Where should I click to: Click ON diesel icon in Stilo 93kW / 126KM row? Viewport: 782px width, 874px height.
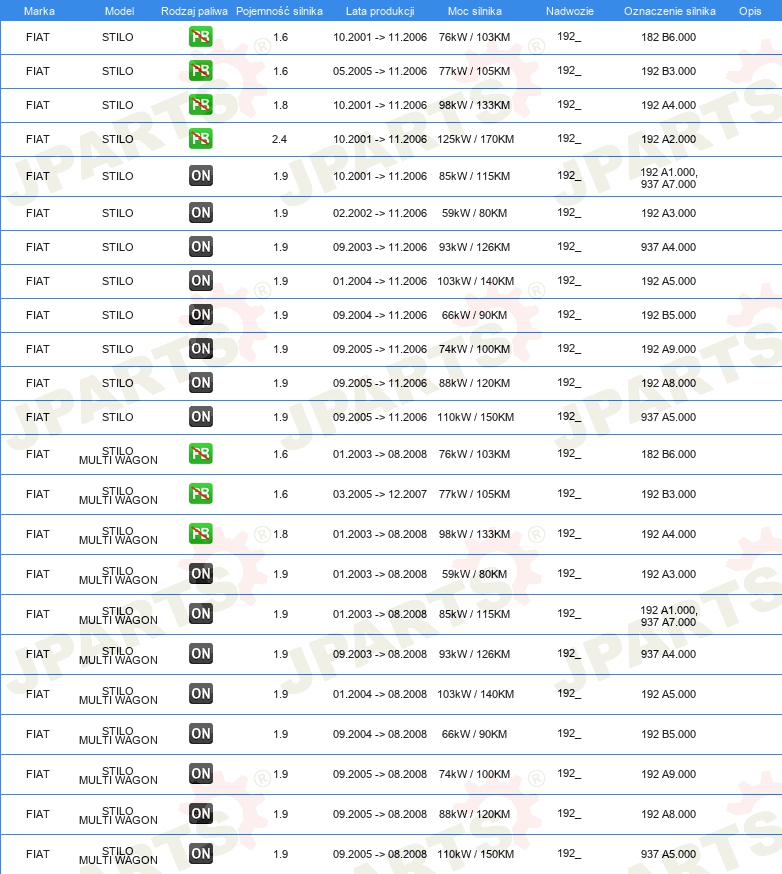point(201,246)
